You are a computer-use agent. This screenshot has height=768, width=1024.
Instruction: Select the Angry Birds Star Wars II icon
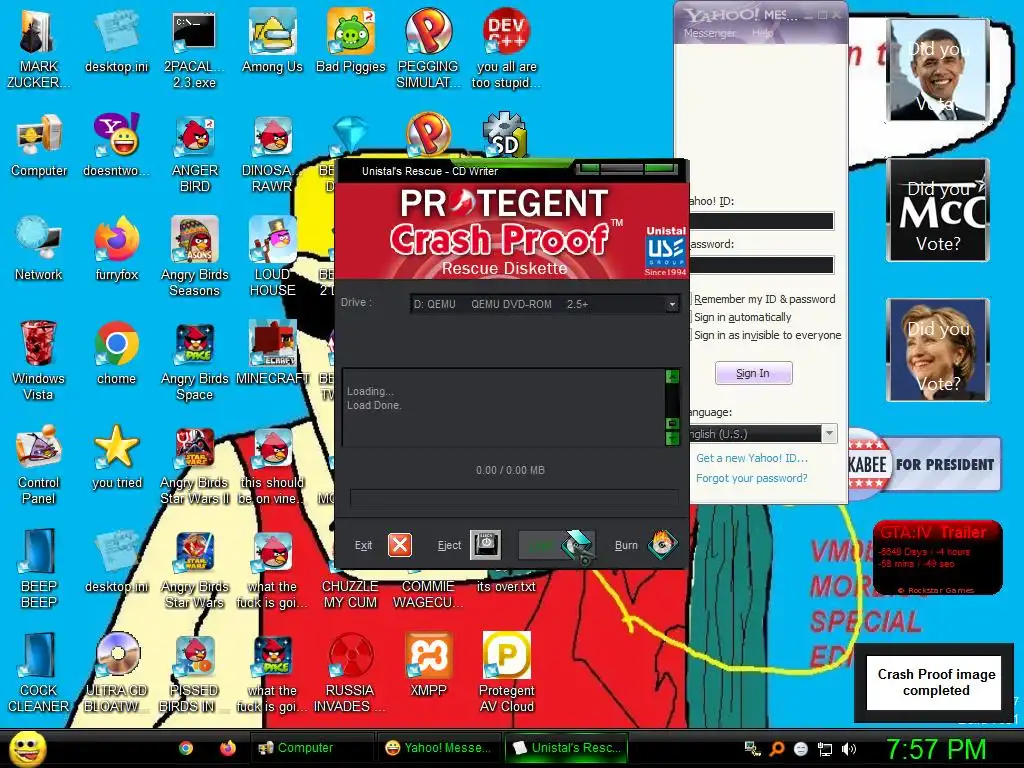(x=195, y=466)
